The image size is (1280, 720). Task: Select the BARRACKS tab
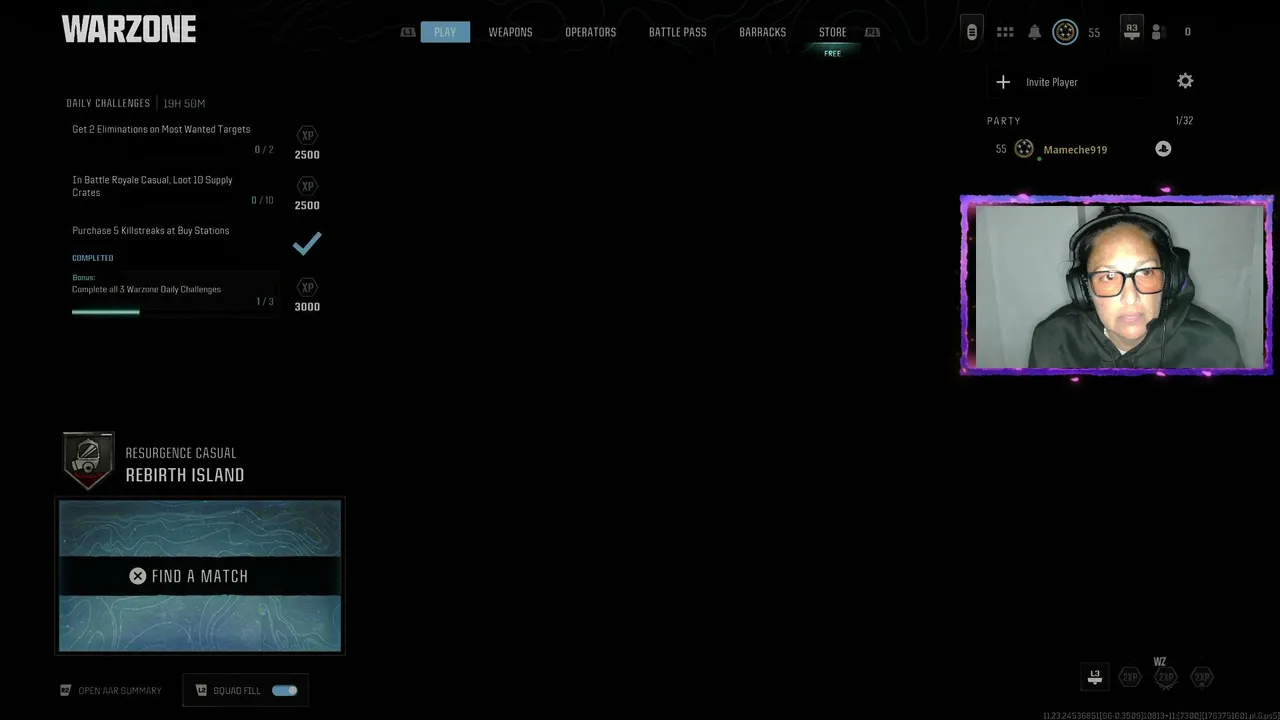point(762,32)
